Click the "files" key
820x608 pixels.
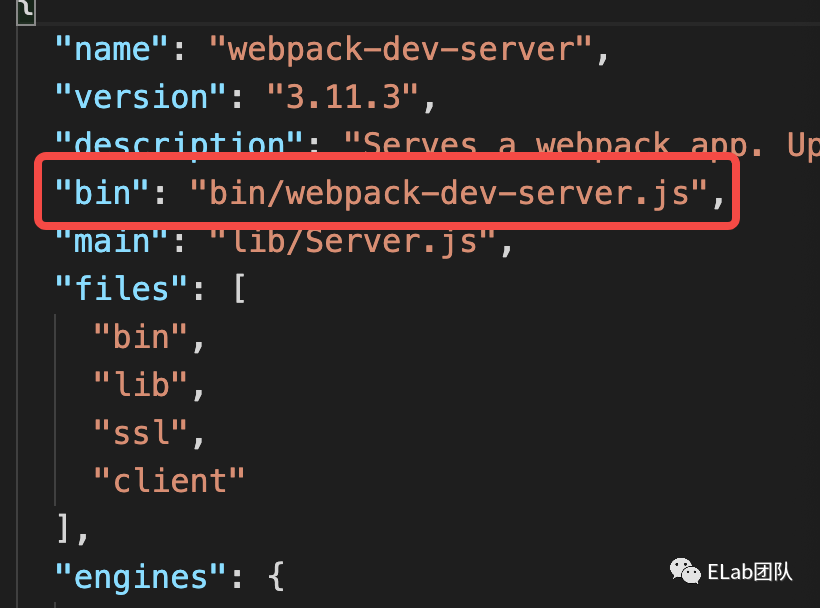121,289
